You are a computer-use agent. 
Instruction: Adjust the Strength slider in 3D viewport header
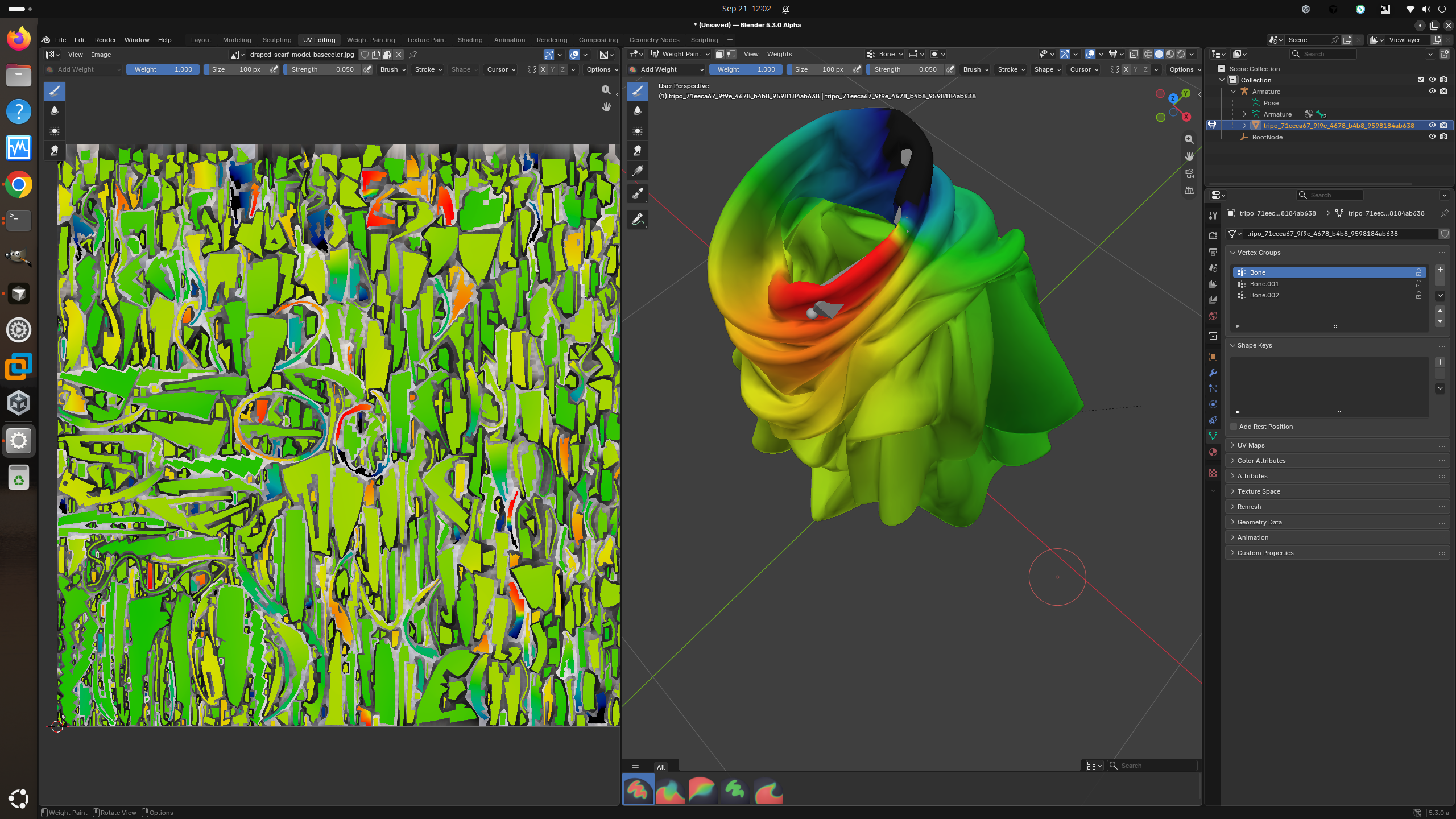coord(905,69)
